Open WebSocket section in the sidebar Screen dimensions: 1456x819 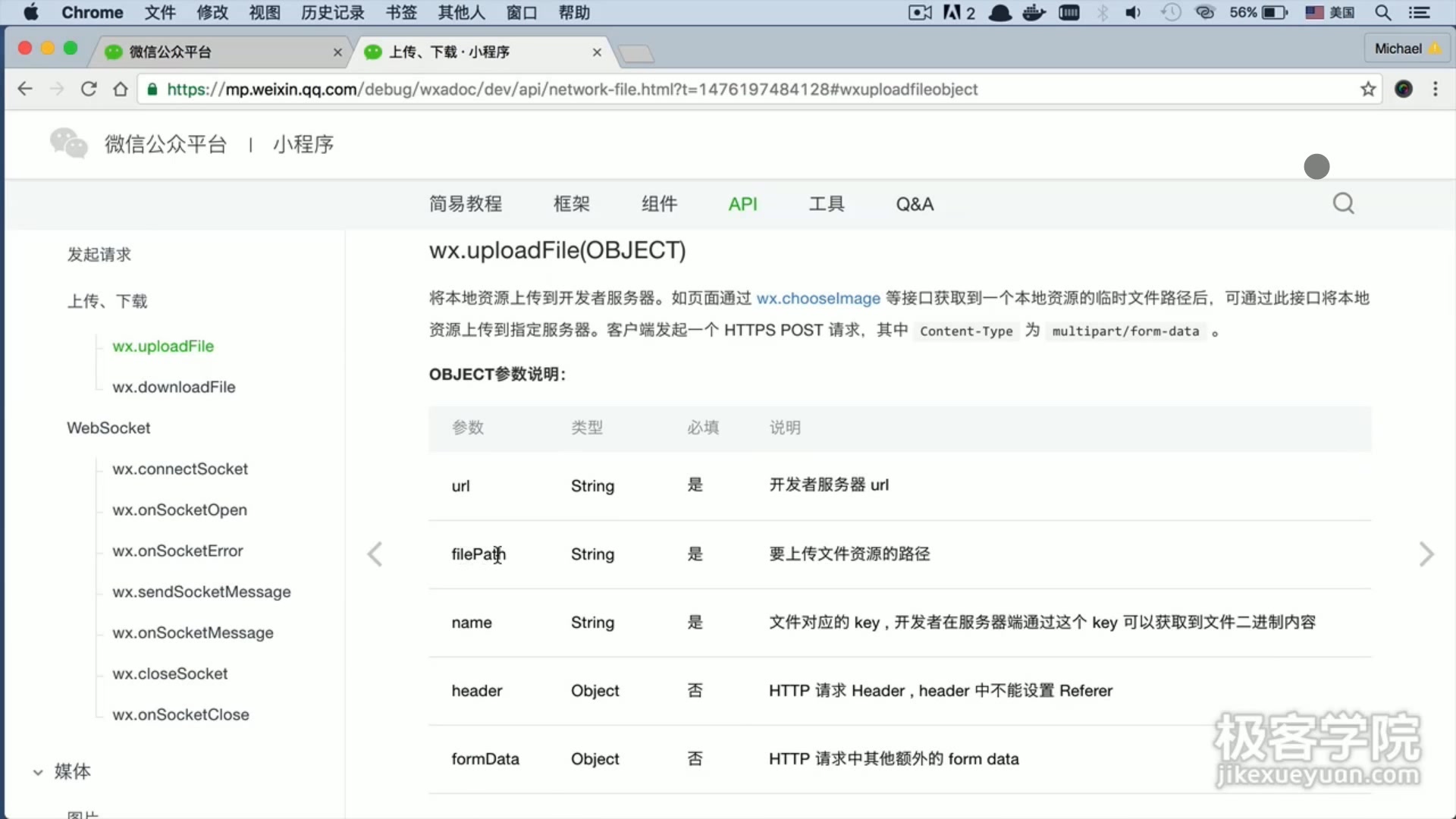coord(108,428)
